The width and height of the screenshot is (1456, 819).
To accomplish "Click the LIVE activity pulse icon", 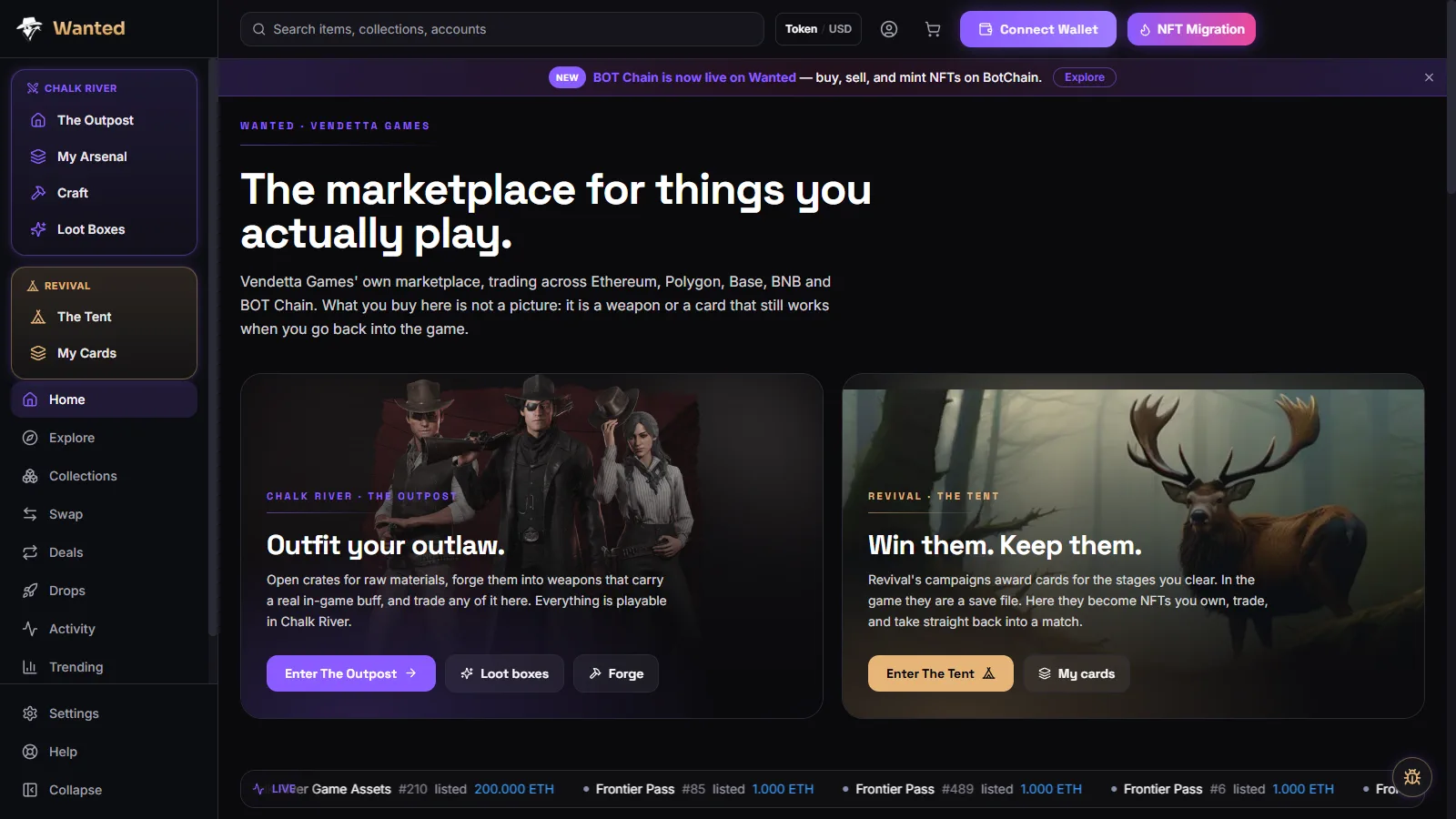I will pos(258,789).
